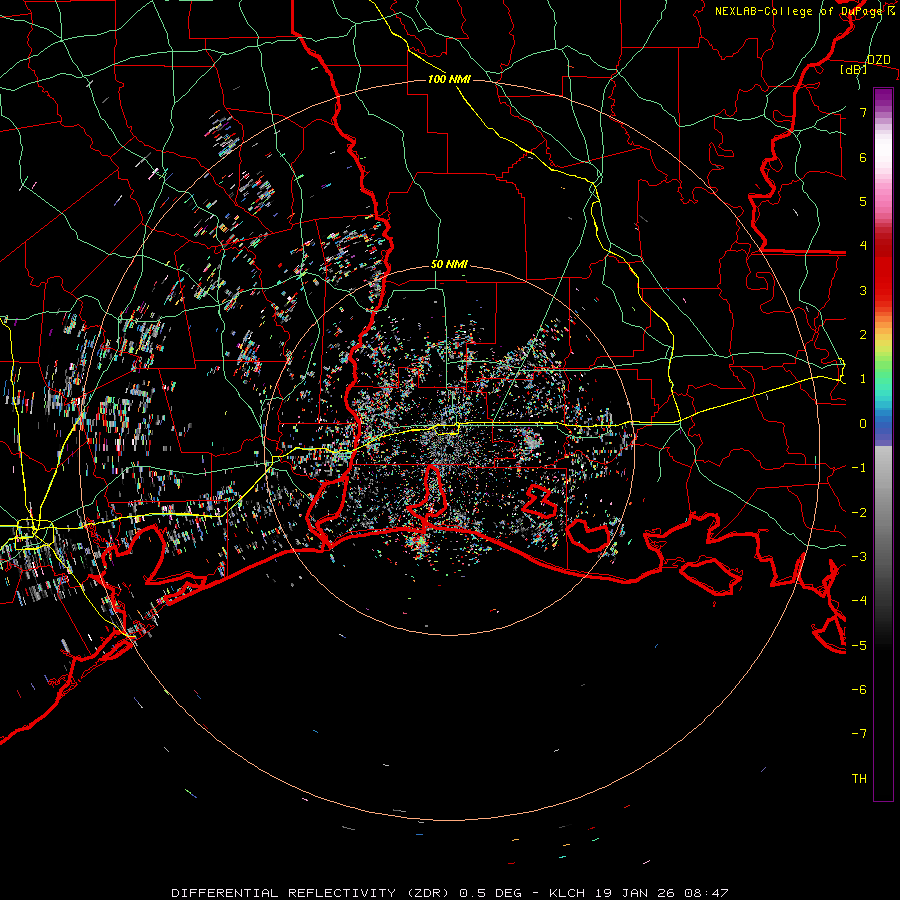The height and width of the screenshot is (900, 900).
Task: Click the -3 value on the color scale
Action: point(859,557)
